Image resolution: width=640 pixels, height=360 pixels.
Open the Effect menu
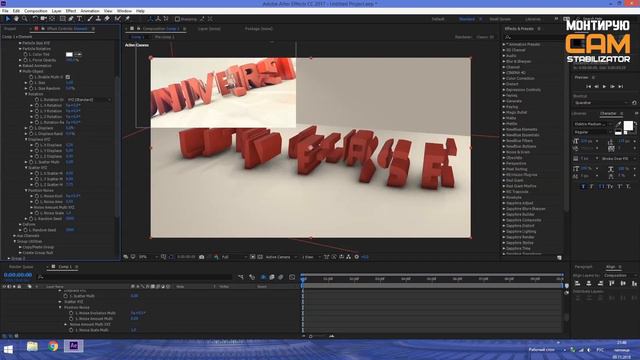pyautogui.click(x=71, y=11)
